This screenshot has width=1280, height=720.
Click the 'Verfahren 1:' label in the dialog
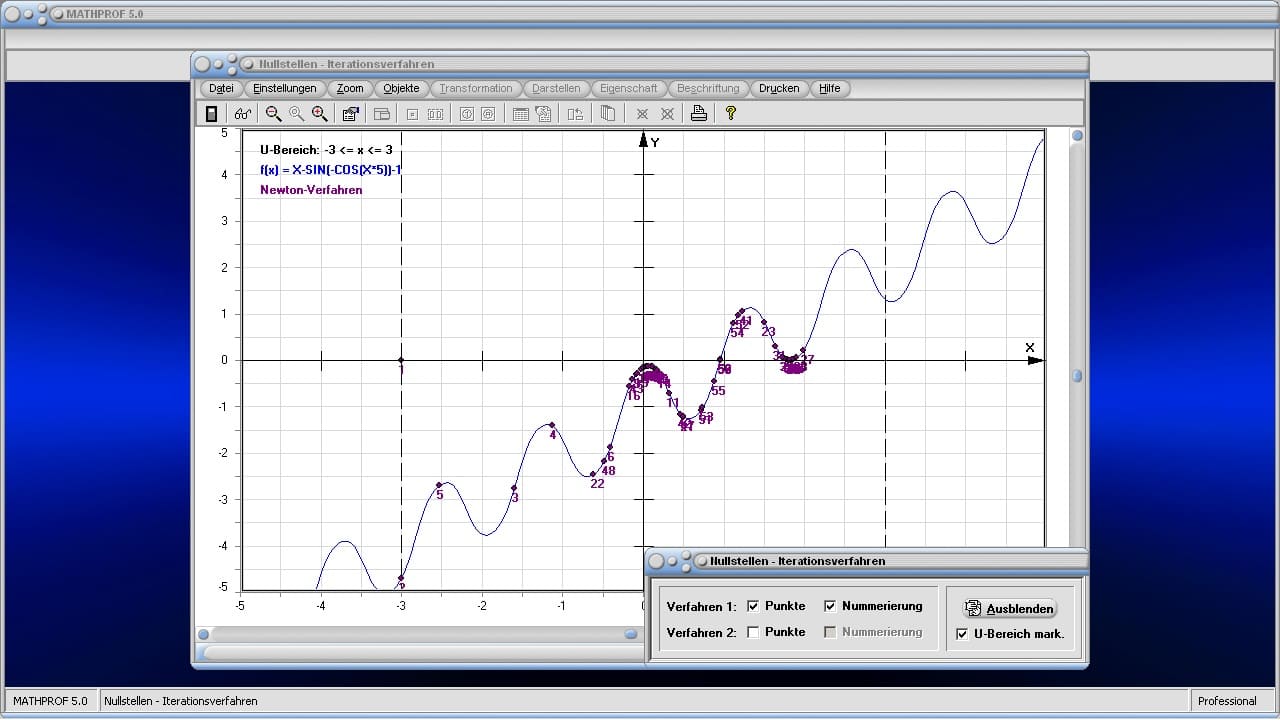701,606
